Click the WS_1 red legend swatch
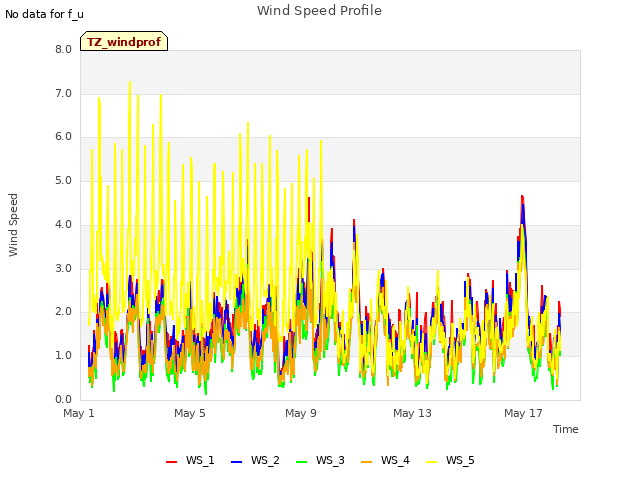 click(171, 461)
